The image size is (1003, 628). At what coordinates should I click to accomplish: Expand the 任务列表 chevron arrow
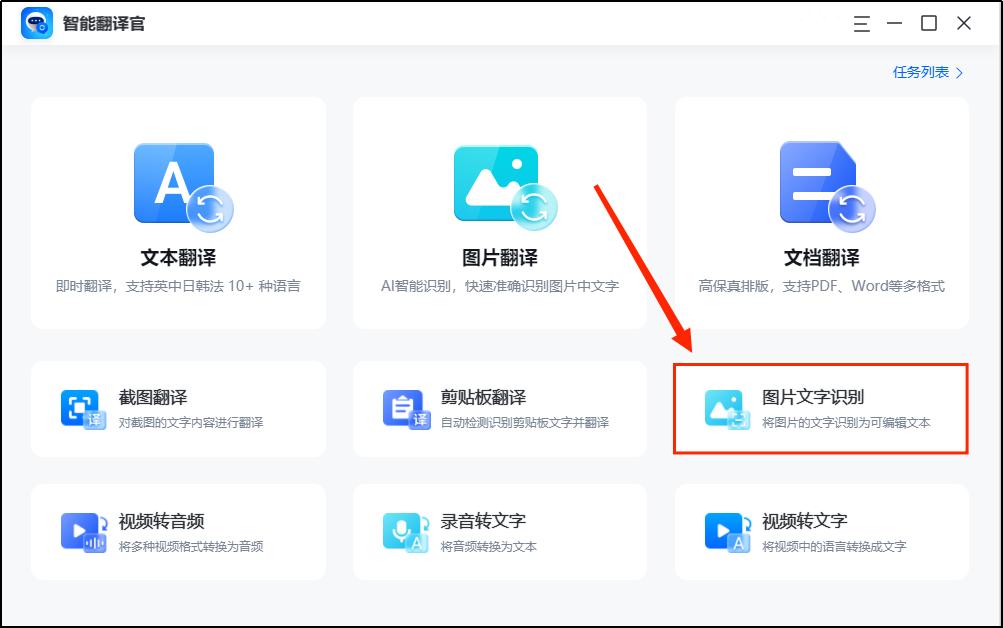pyautogui.click(x=957, y=72)
